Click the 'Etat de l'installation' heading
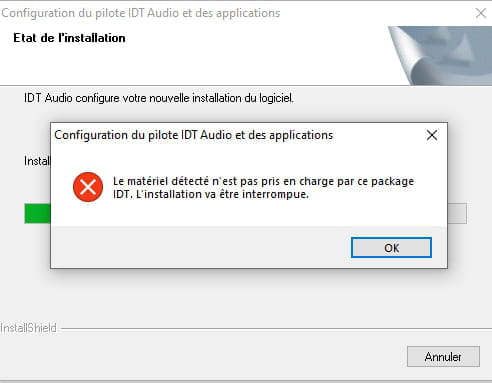 [x=69, y=38]
